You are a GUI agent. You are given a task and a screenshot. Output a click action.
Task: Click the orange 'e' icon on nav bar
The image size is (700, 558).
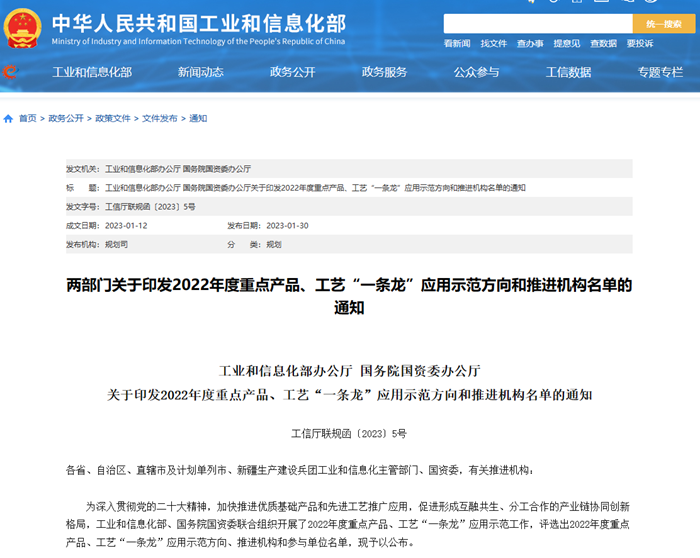click(10, 72)
